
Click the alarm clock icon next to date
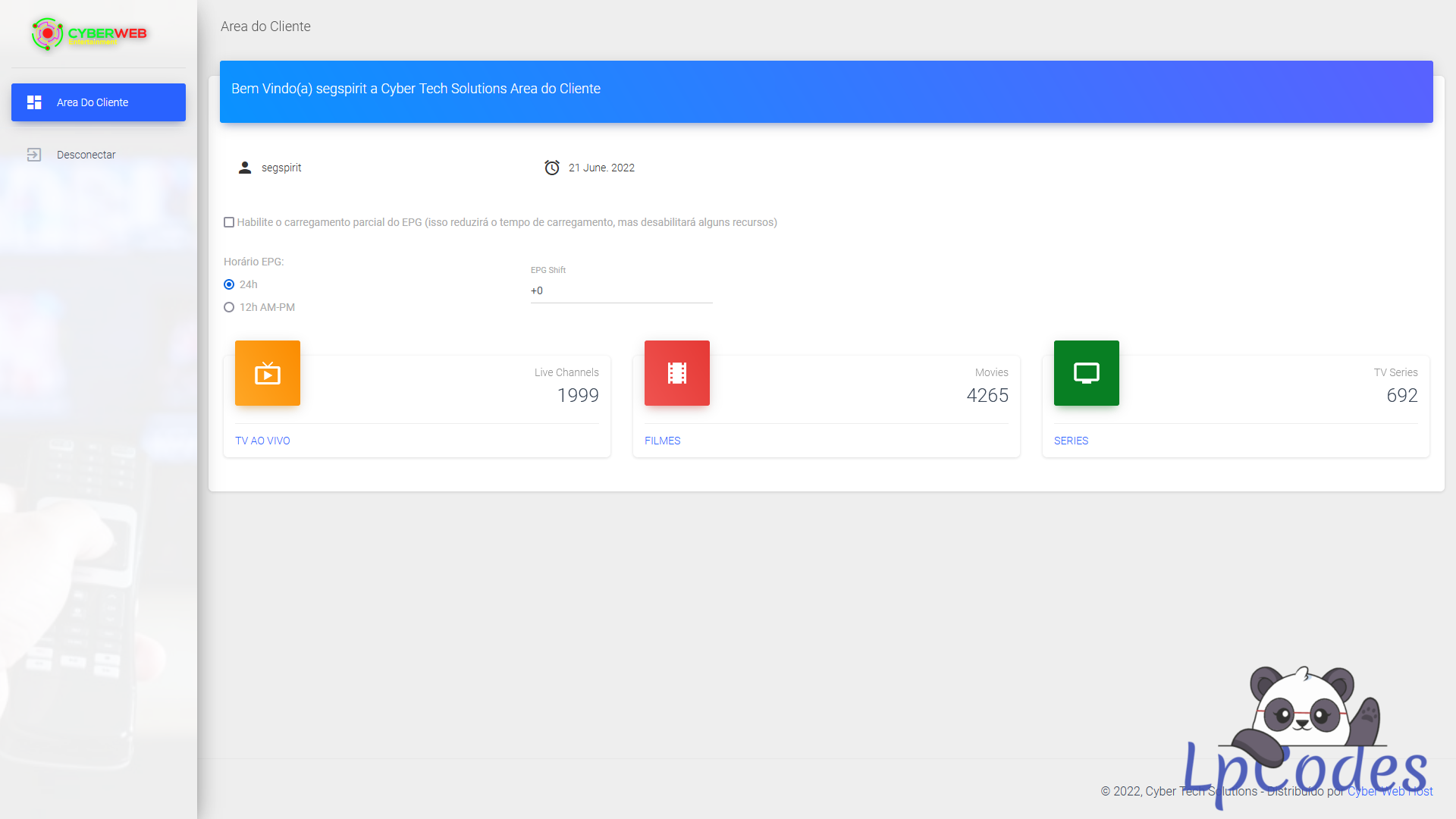(552, 168)
